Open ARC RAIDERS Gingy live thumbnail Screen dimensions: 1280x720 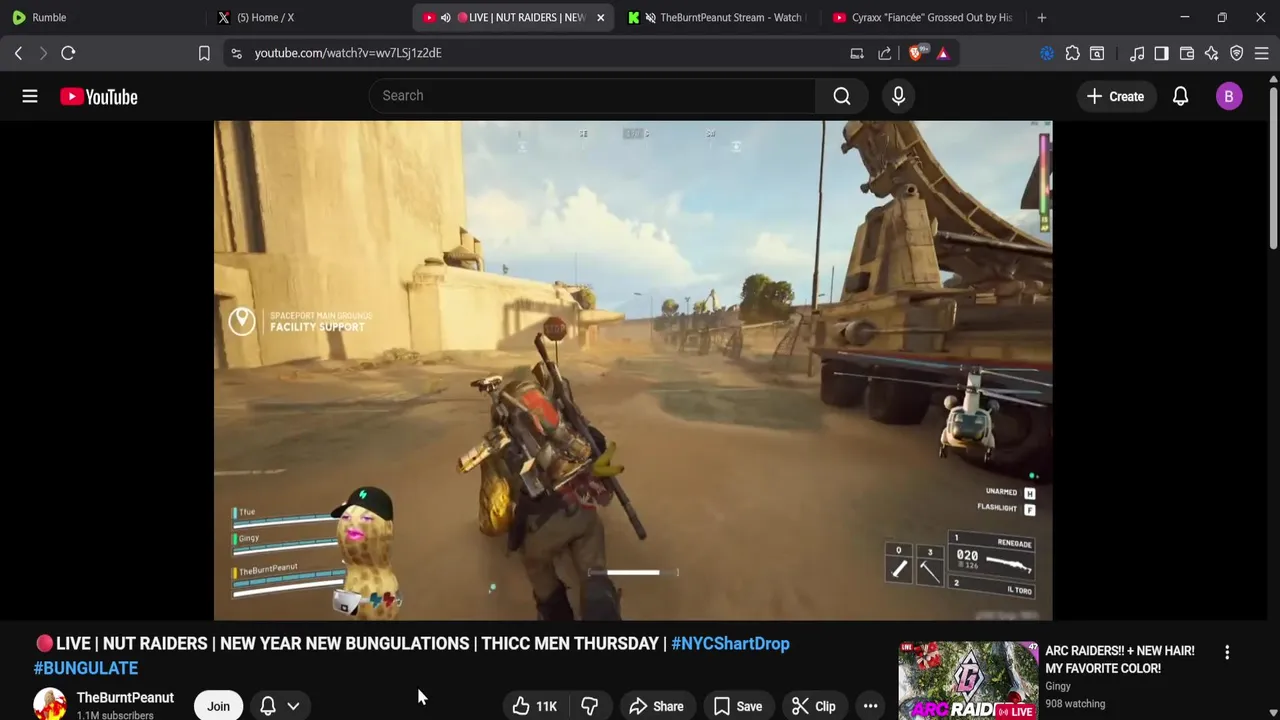click(968, 680)
